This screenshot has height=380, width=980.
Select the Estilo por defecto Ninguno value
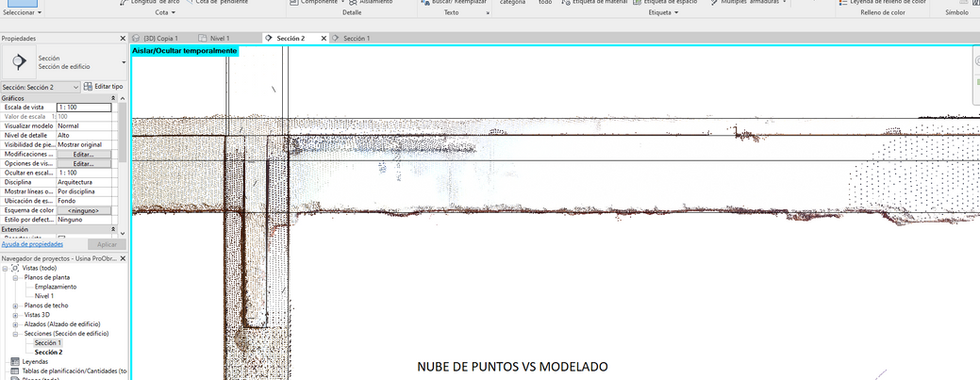pyautogui.click(x=84, y=220)
